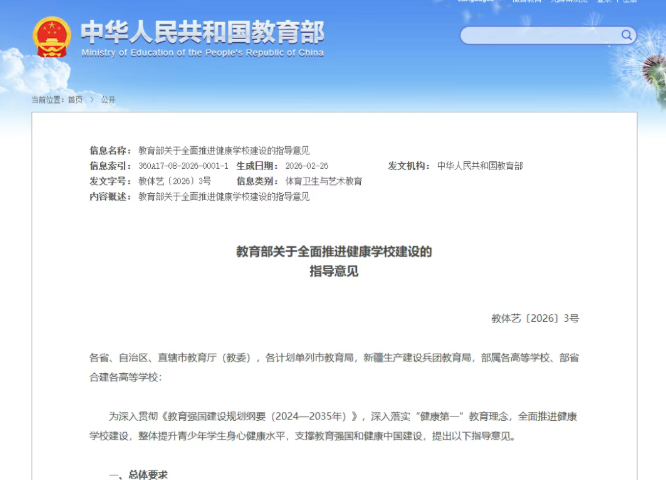Click the breadcrumb arrow separator after 首页
The height and width of the screenshot is (480, 666).
click(x=91, y=100)
